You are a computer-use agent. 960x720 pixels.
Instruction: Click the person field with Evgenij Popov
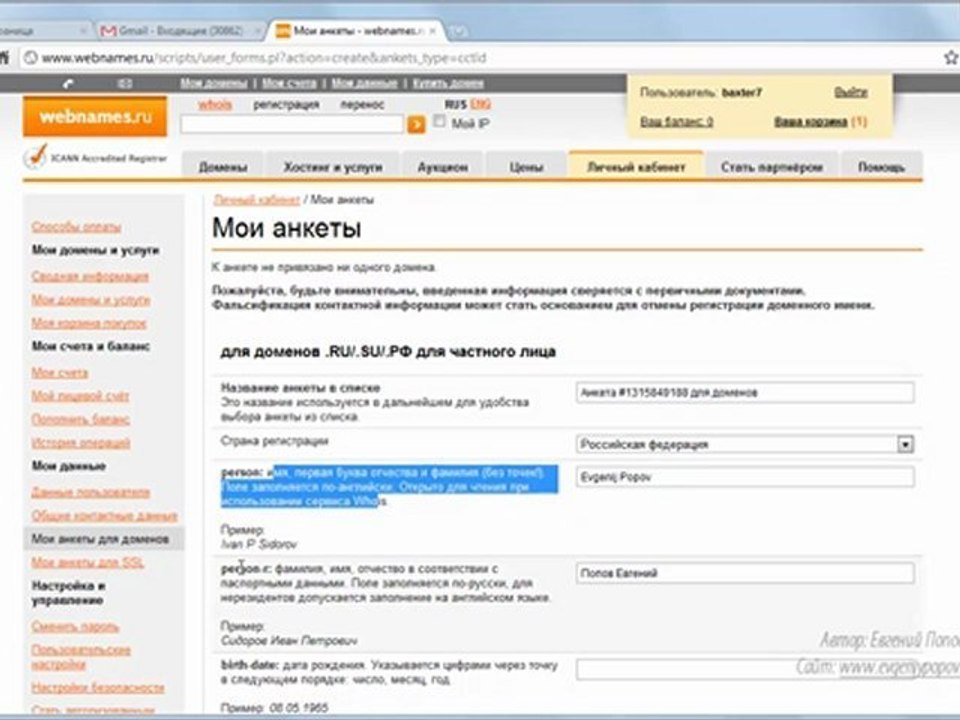click(745, 477)
